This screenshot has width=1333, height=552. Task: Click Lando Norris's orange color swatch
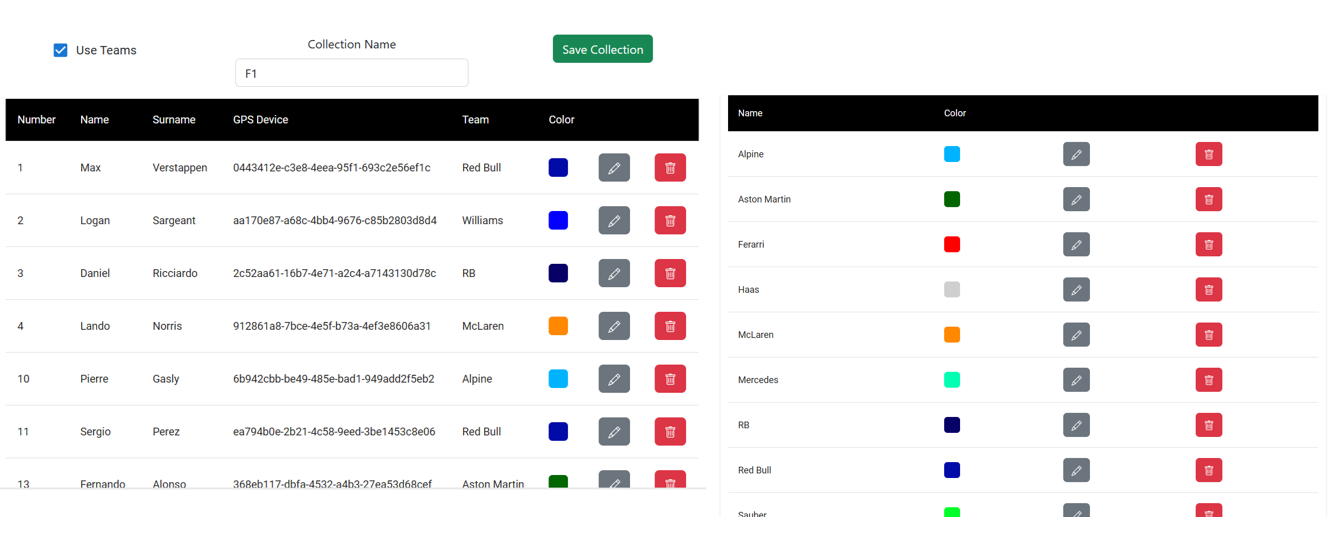558,326
